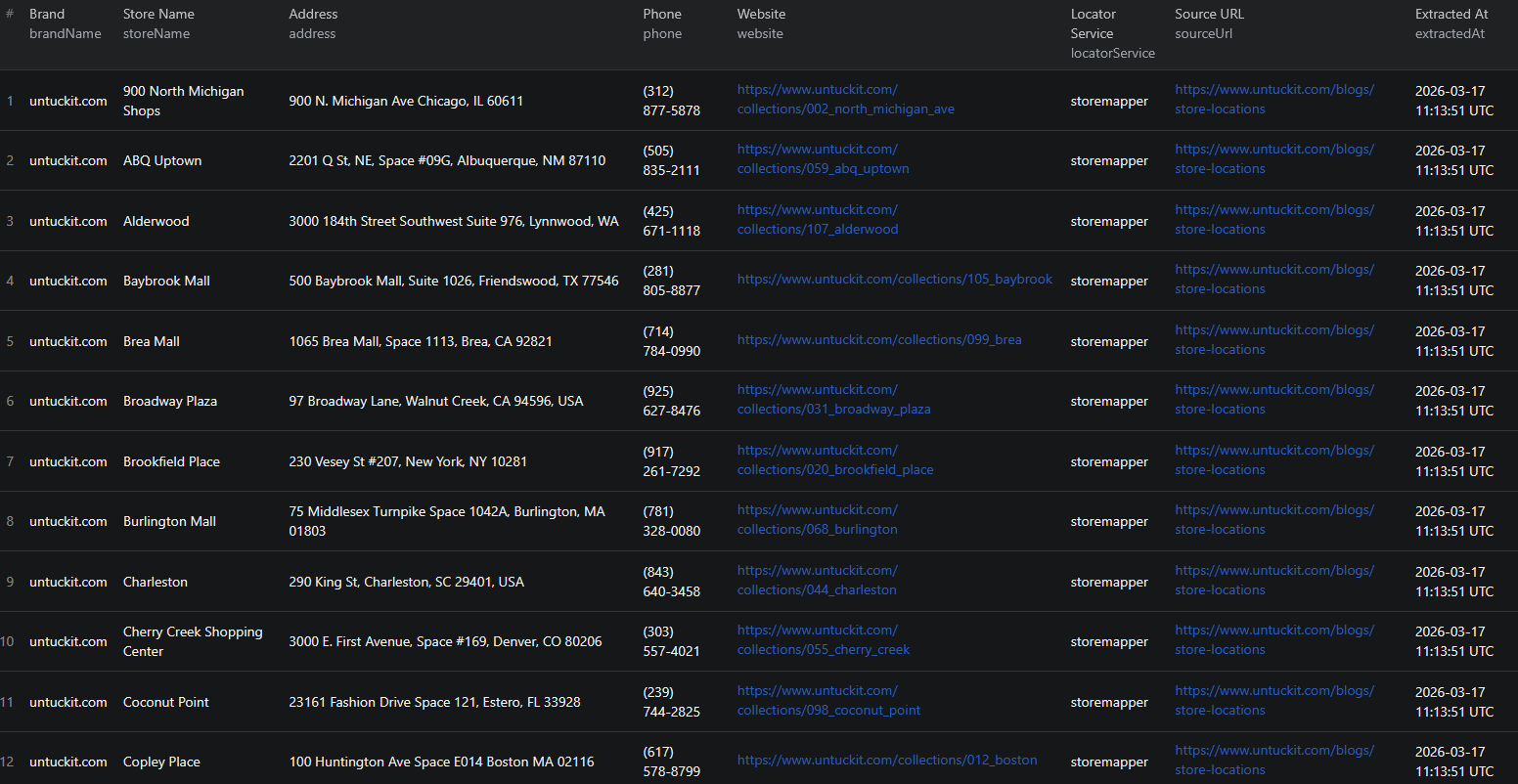Open the ABQ Uptown collections link
Viewport: 1518px width, 784px height.
tap(823, 159)
